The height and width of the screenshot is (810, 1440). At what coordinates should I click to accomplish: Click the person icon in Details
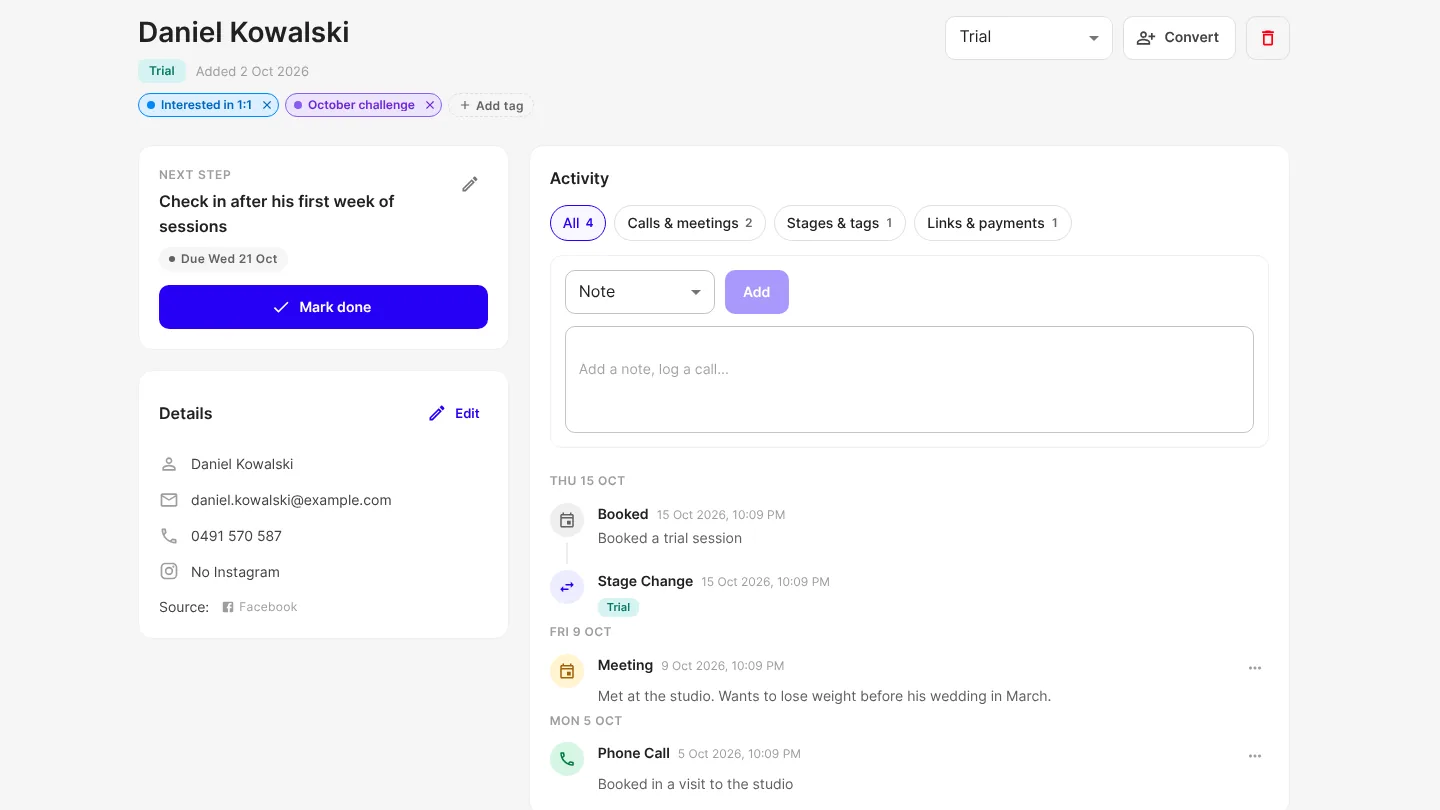(x=169, y=464)
